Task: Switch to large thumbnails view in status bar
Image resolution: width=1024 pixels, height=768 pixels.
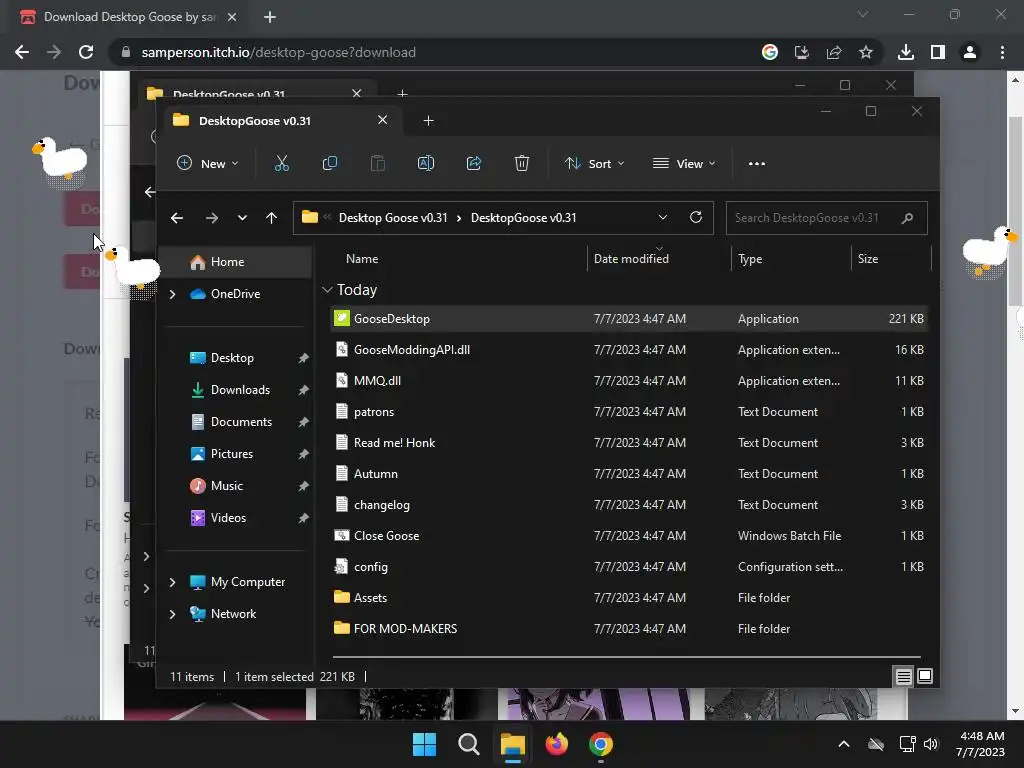Action: pyautogui.click(x=925, y=676)
